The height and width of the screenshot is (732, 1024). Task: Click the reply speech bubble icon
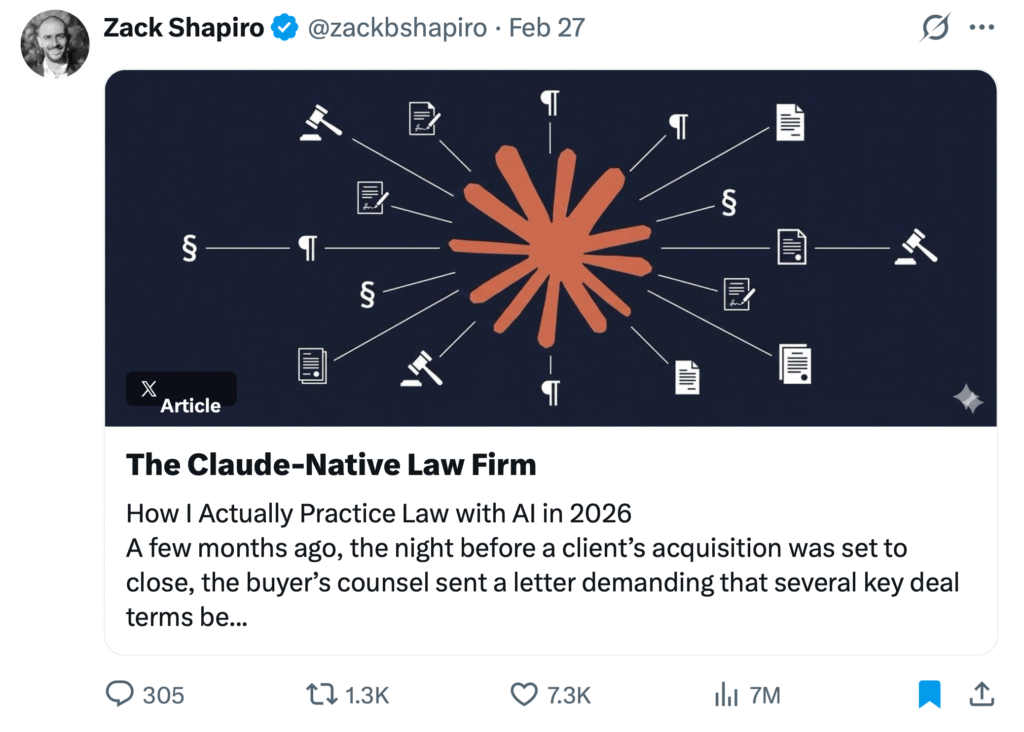click(121, 694)
